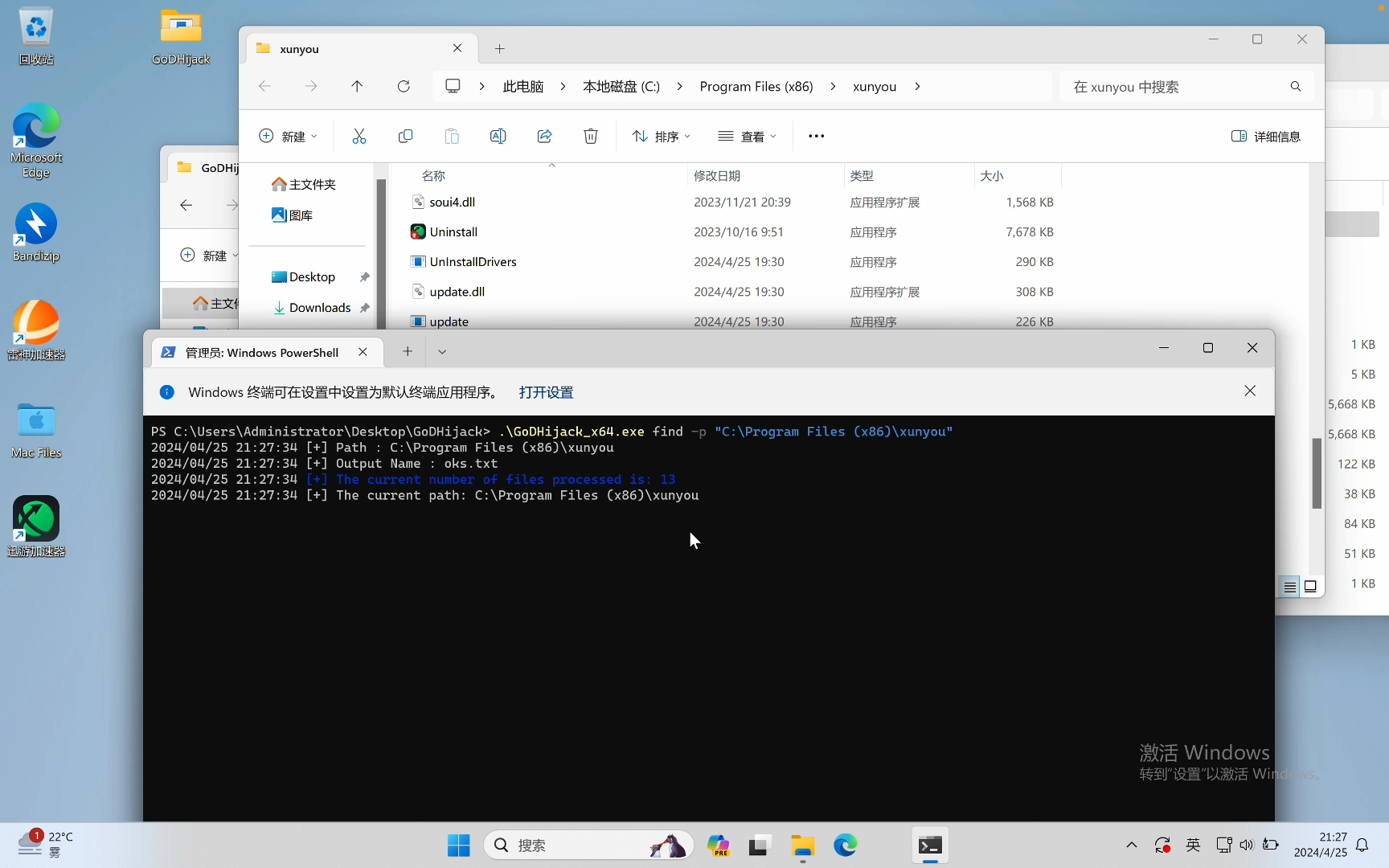Sort by 修改日期 column header
This screenshot has height=868, width=1389.
click(x=717, y=175)
